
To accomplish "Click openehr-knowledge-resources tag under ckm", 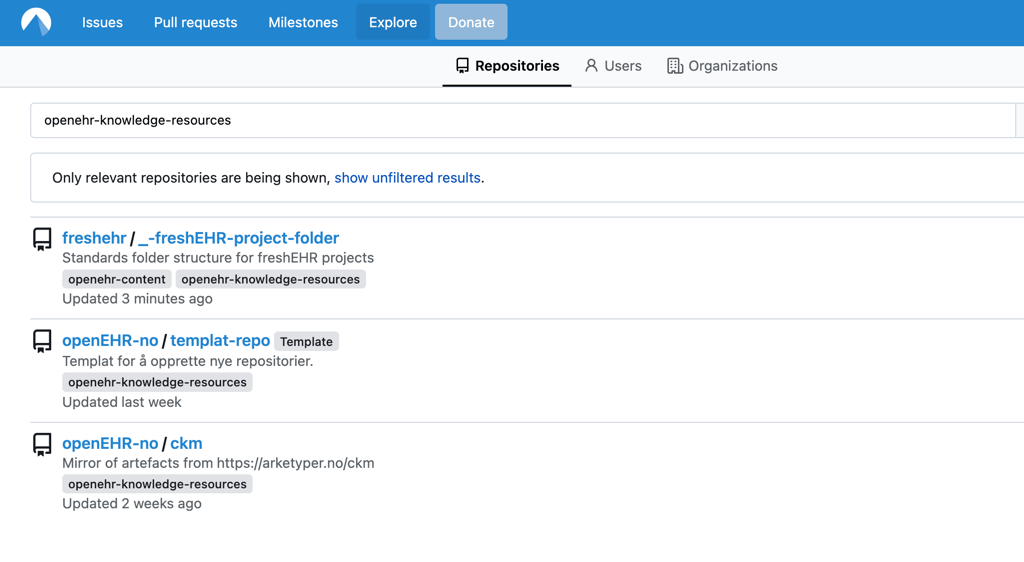I will click(x=157, y=484).
